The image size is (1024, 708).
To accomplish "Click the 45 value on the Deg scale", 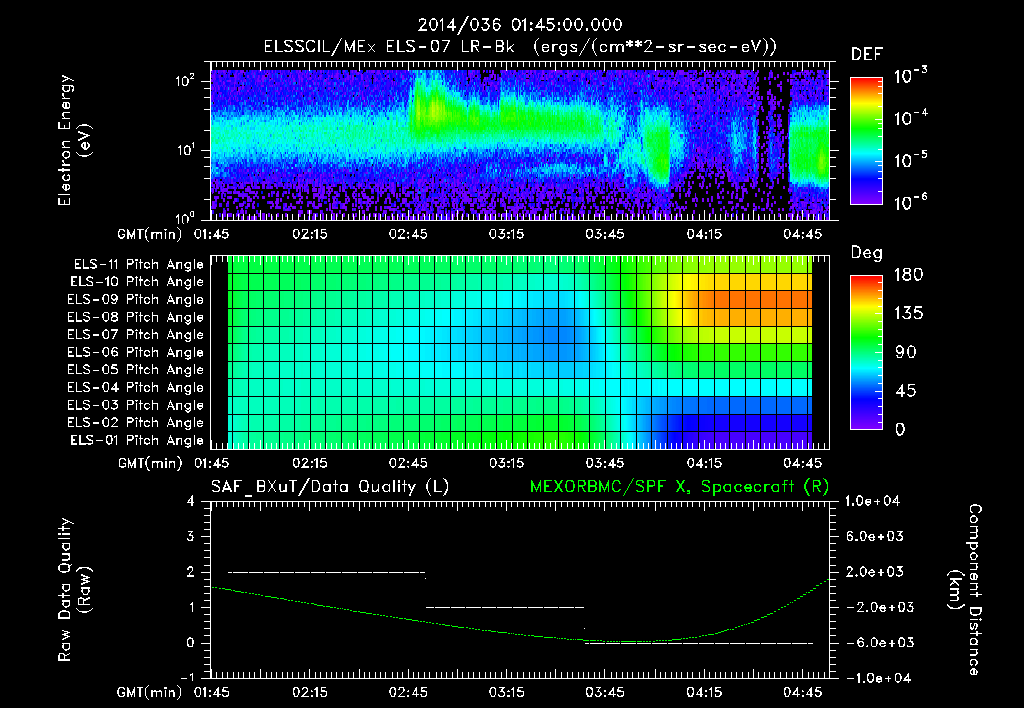I will pyautogui.click(x=906, y=391).
